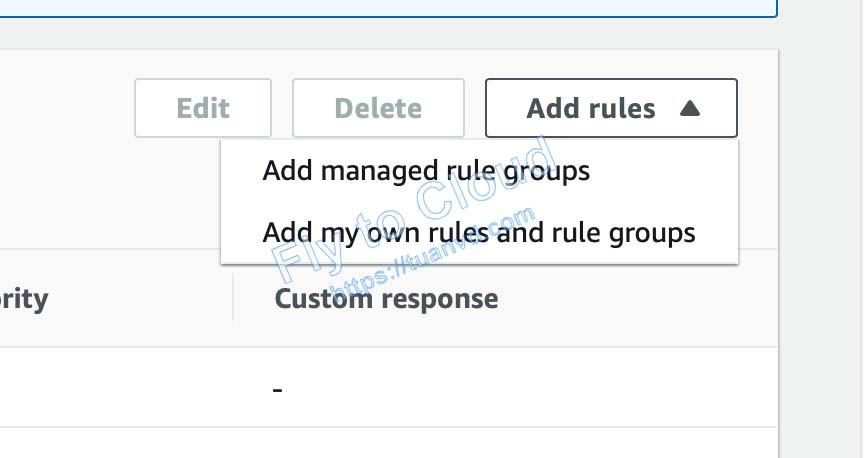
Task: Choose Add my own rules and rule groups
Action: pyautogui.click(x=478, y=233)
